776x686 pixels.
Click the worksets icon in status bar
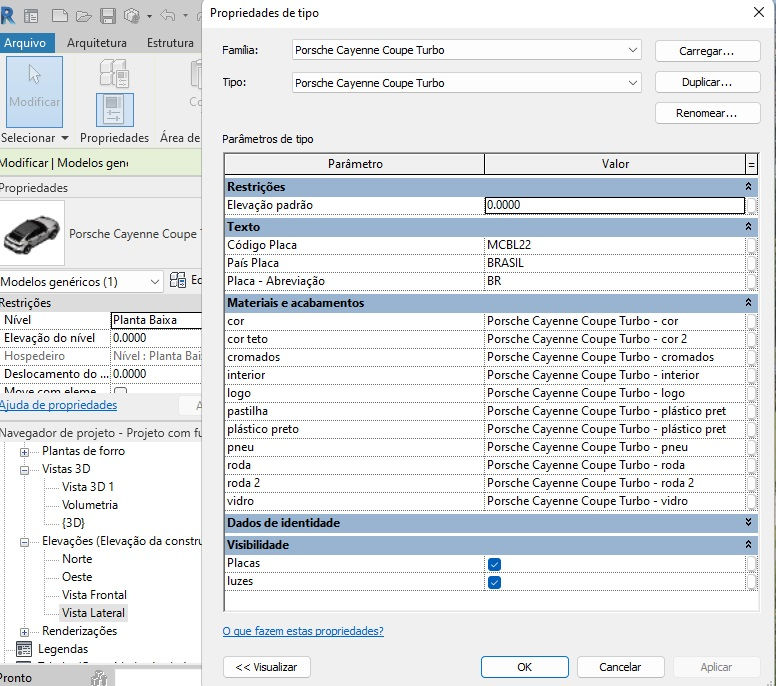pos(99,677)
